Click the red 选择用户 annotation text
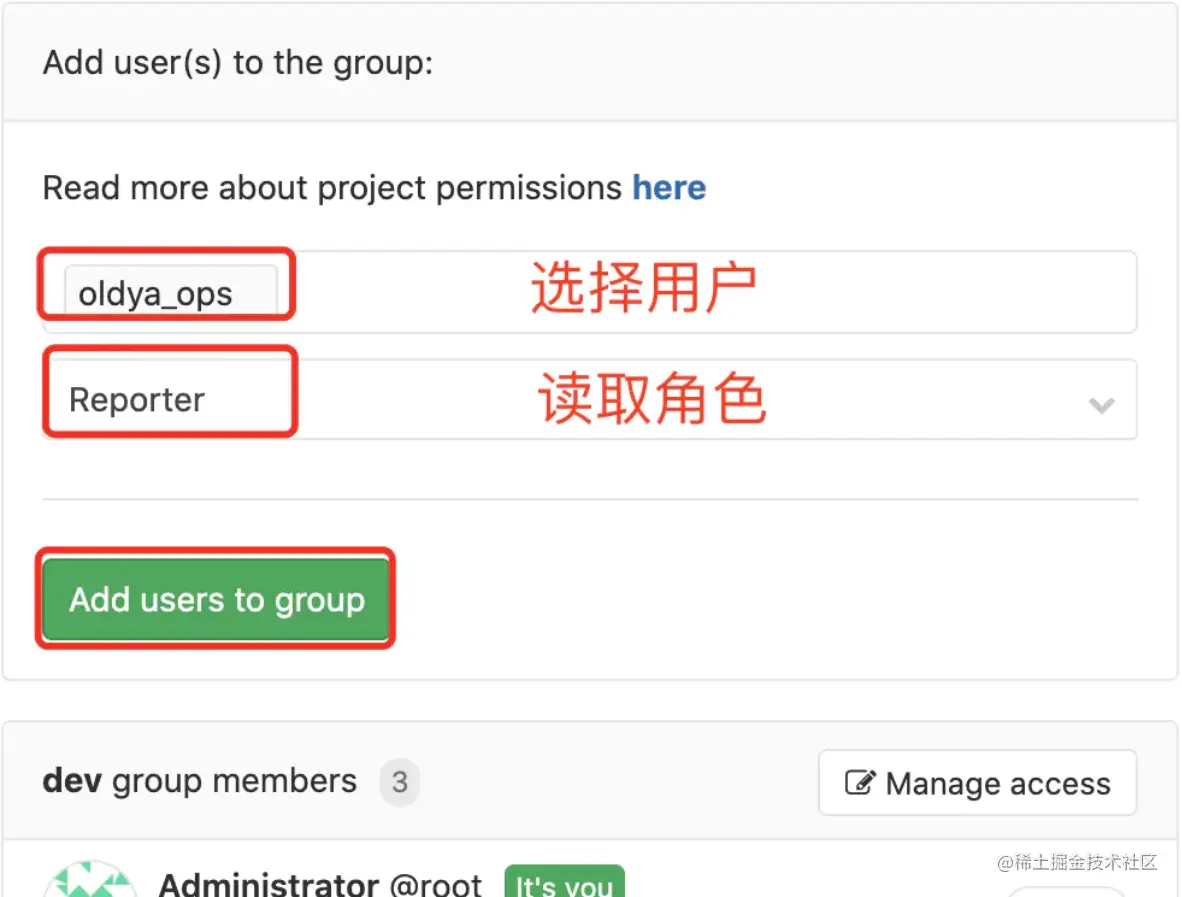The width and height of the screenshot is (1182, 897). pos(643,290)
